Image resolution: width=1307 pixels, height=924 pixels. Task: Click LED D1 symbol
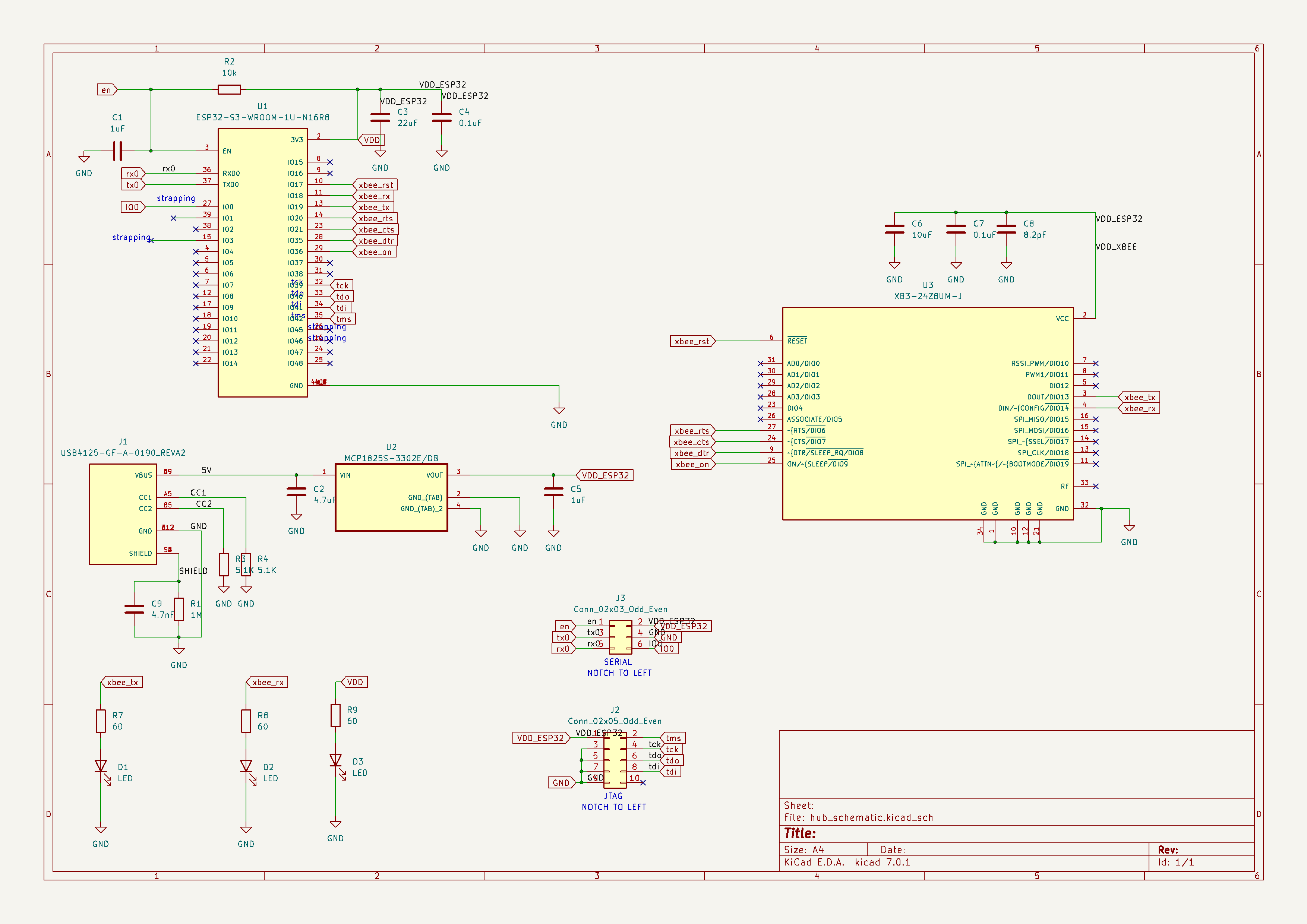pyautogui.click(x=101, y=765)
